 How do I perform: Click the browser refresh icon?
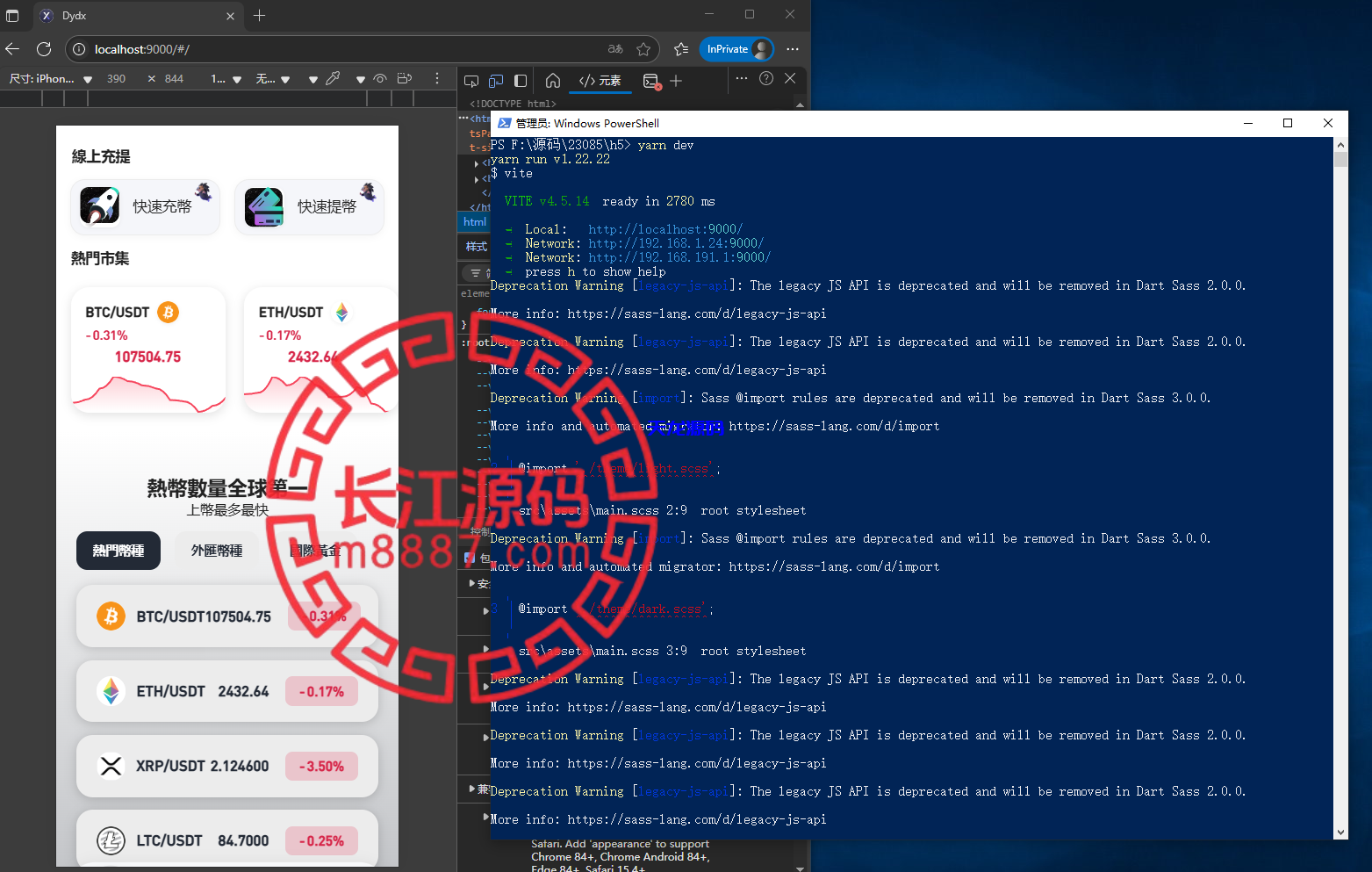(x=44, y=49)
